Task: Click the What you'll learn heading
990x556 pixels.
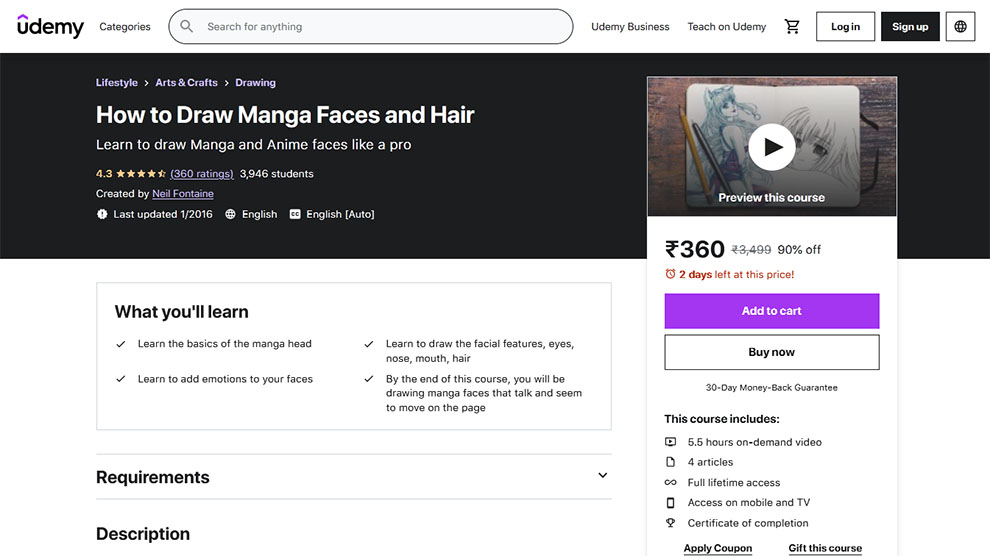Action: (182, 312)
